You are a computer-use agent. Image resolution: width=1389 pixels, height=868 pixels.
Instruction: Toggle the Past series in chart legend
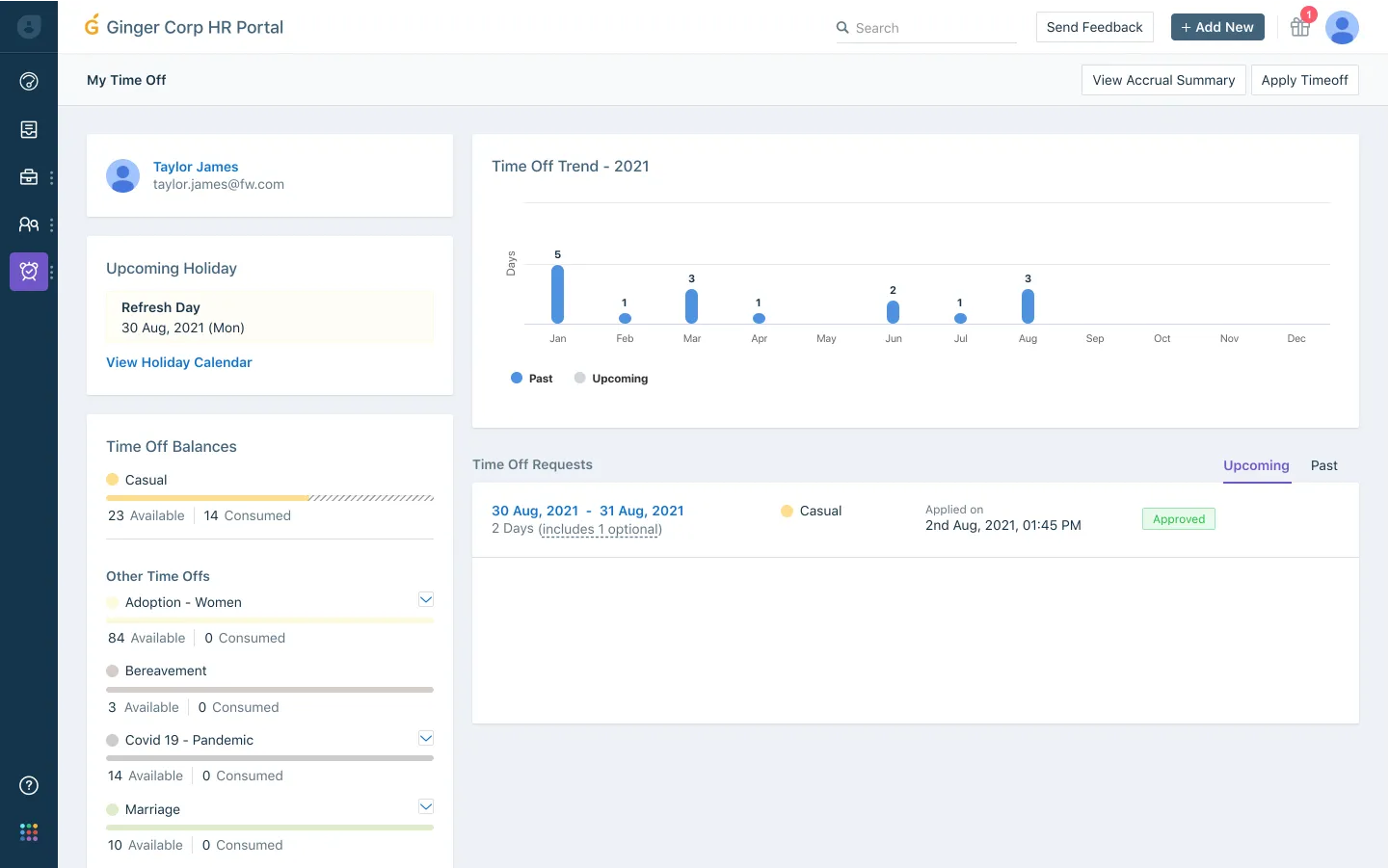click(x=532, y=379)
